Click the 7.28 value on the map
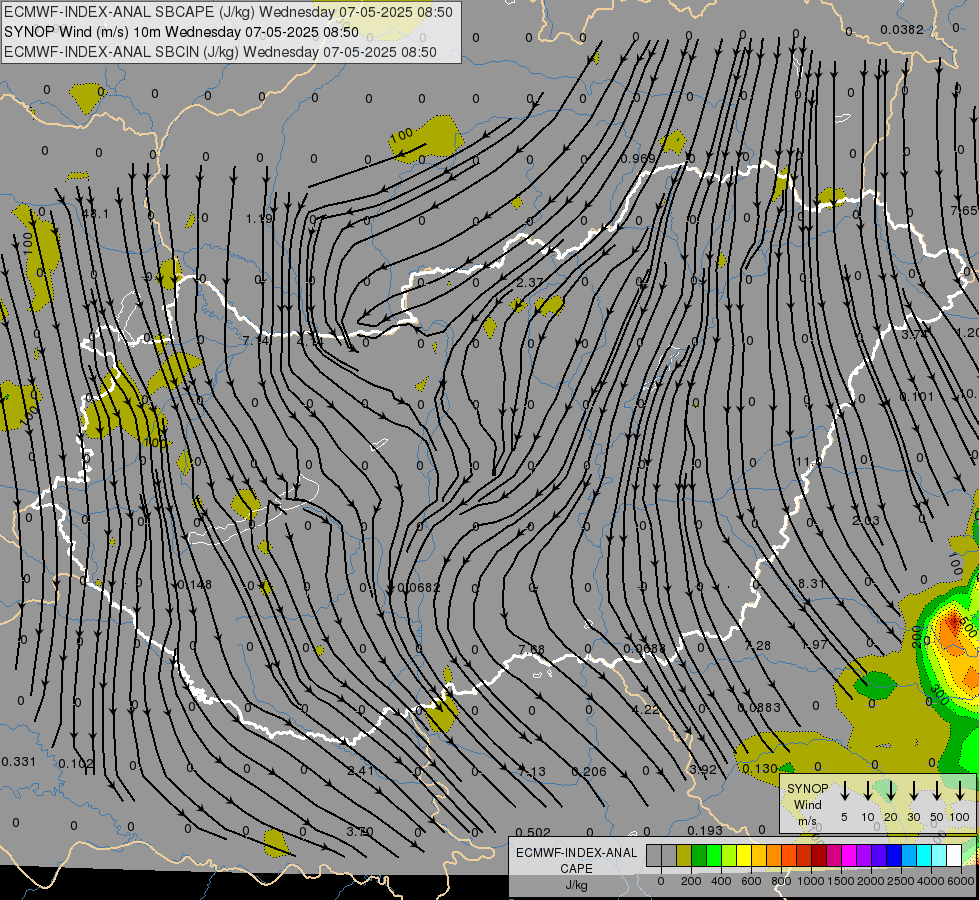Image resolution: width=979 pixels, height=900 pixels. [757, 645]
